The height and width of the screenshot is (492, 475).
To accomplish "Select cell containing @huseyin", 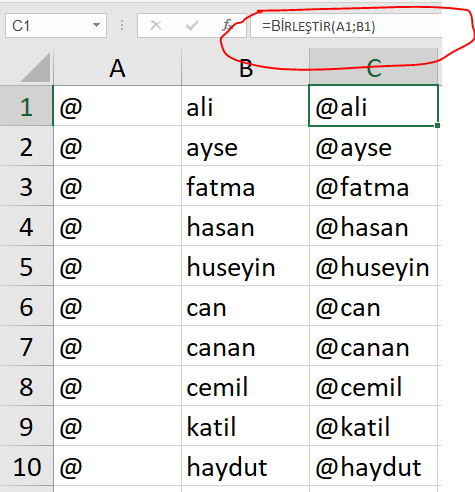I will pos(373,266).
